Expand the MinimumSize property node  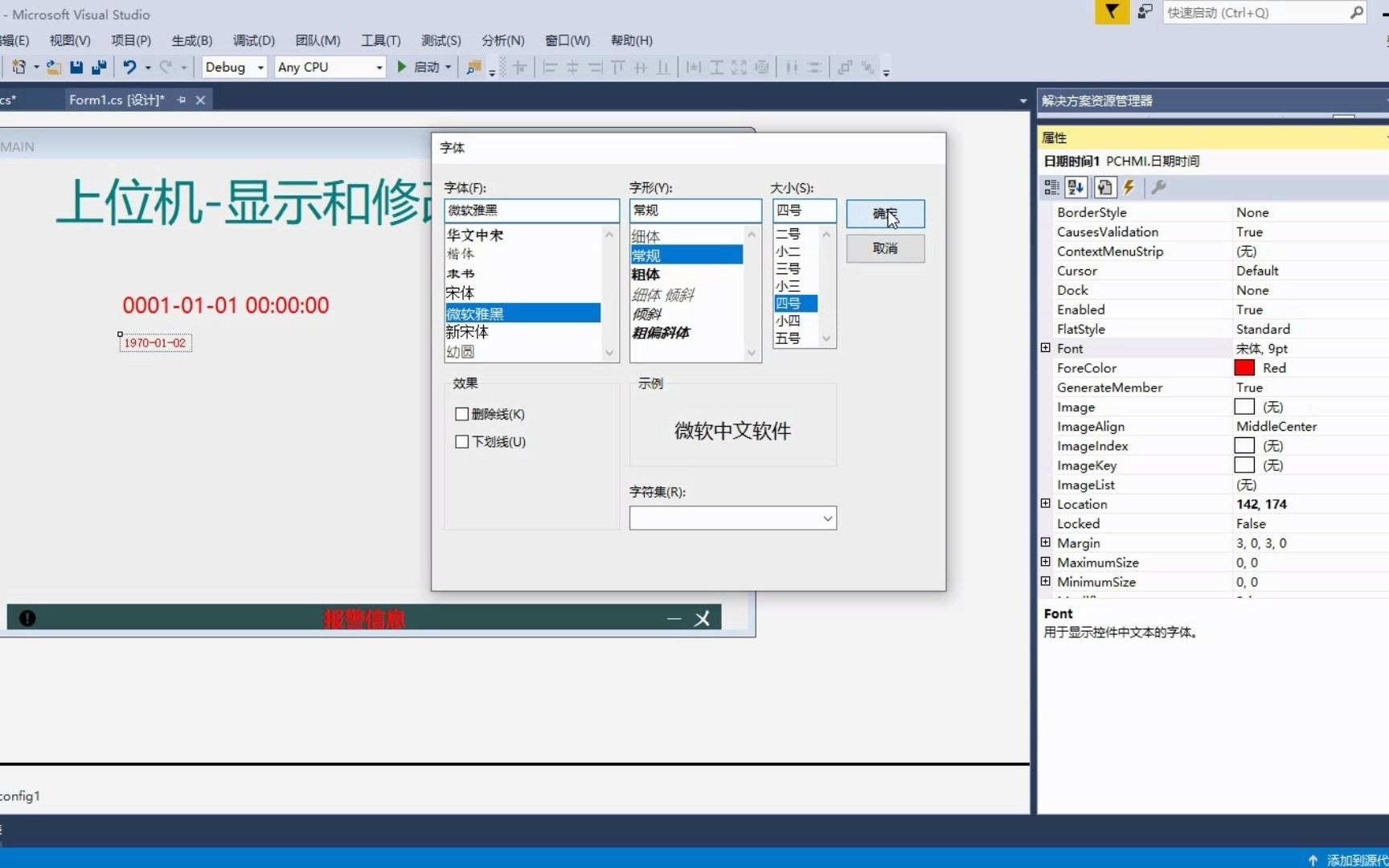tap(1045, 581)
